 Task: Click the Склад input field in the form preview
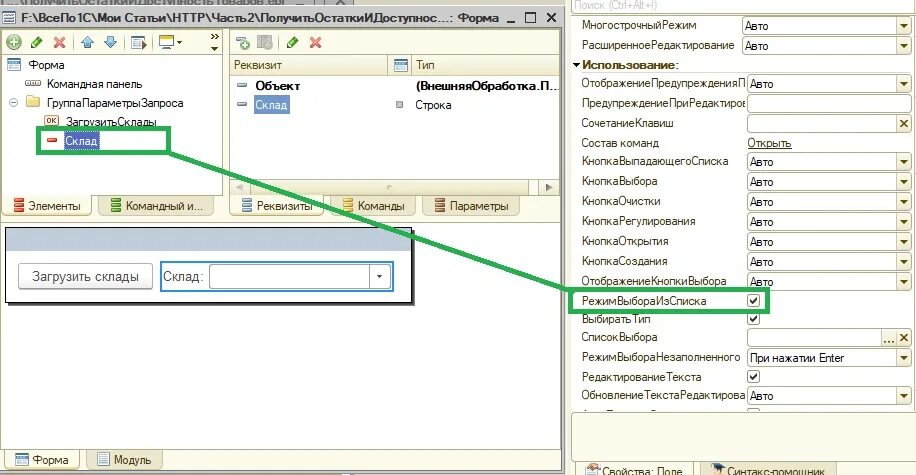pos(289,276)
